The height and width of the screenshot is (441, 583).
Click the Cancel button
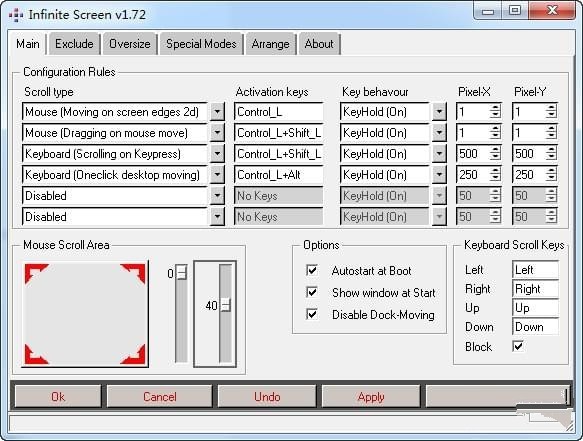pyautogui.click(x=160, y=397)
